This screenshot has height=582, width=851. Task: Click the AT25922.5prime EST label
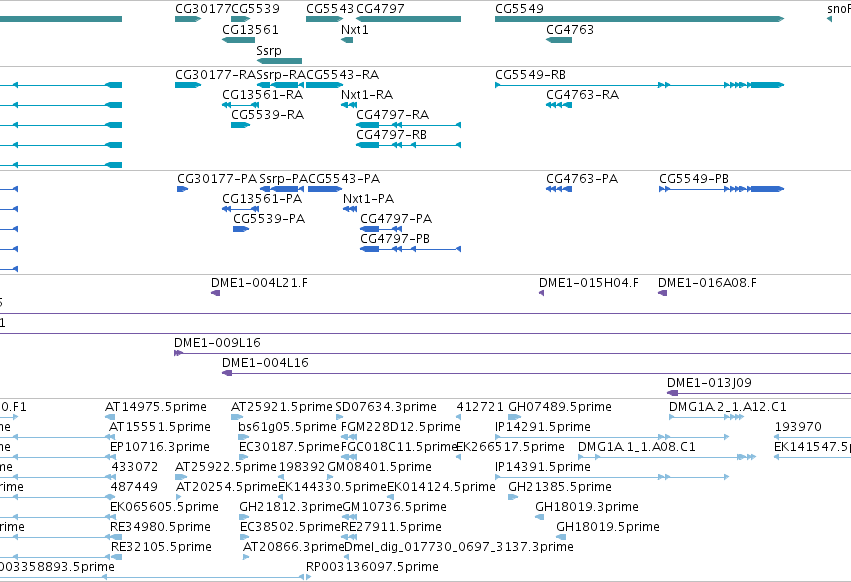click(x=226, y=467)
